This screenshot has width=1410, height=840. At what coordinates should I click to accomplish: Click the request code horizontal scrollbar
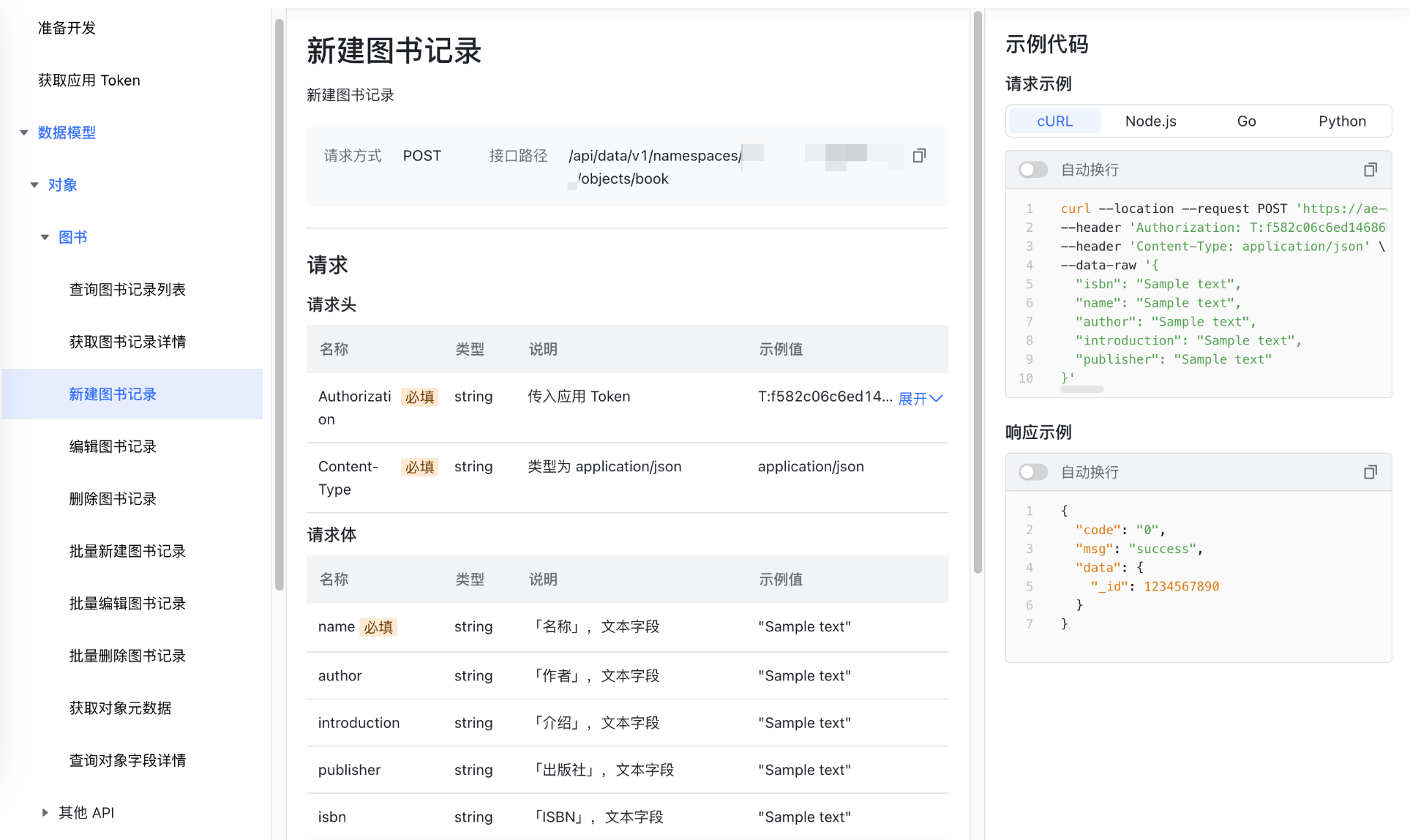point(1081,389)
